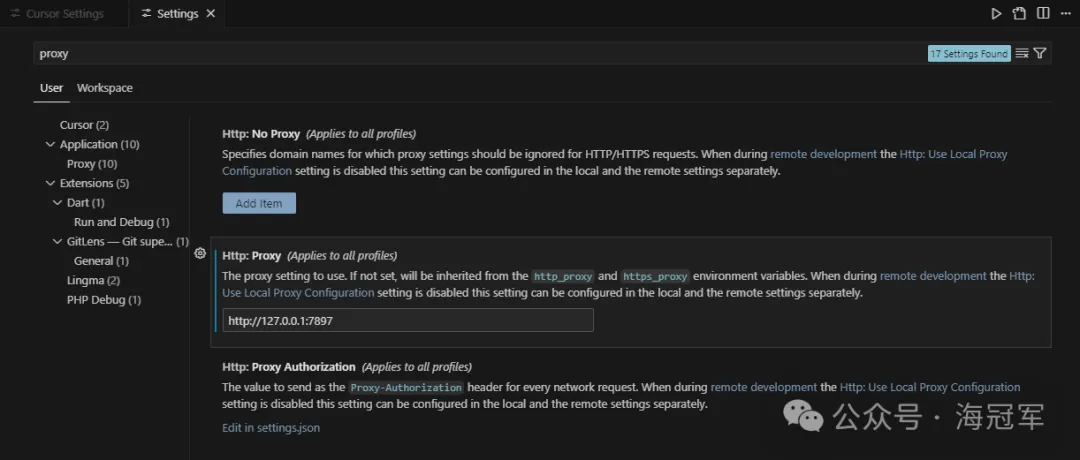Click the proxy search box

point(480,54)
